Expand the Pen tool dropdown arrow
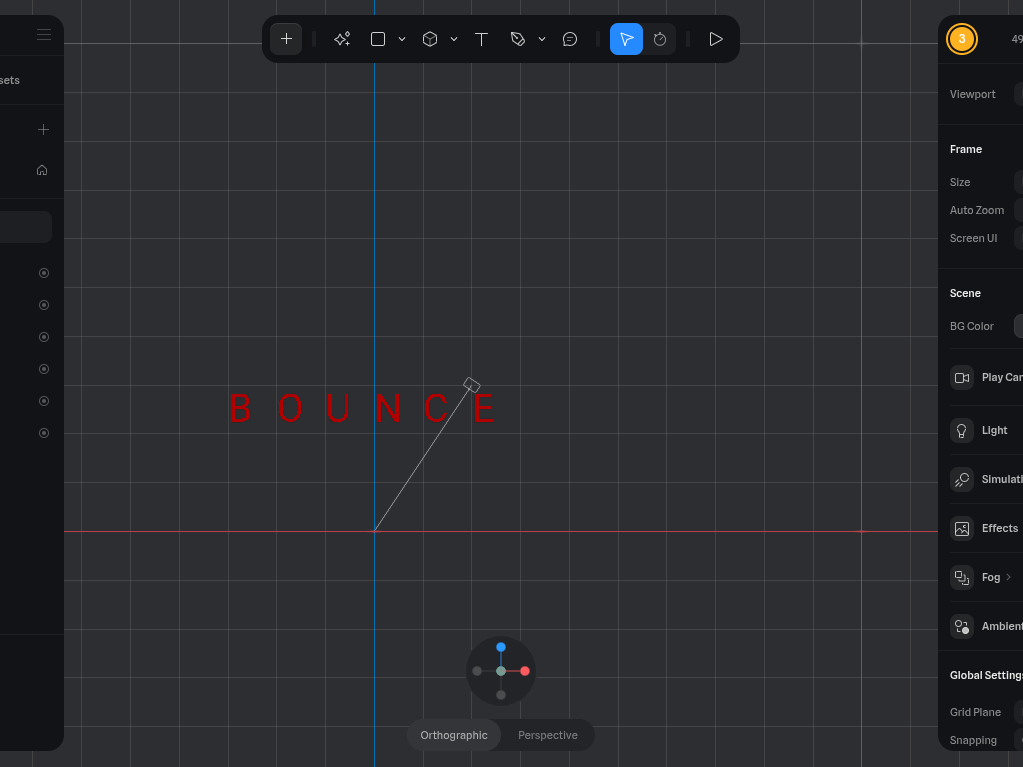1023x767 pixels. [x=542, y=39]
